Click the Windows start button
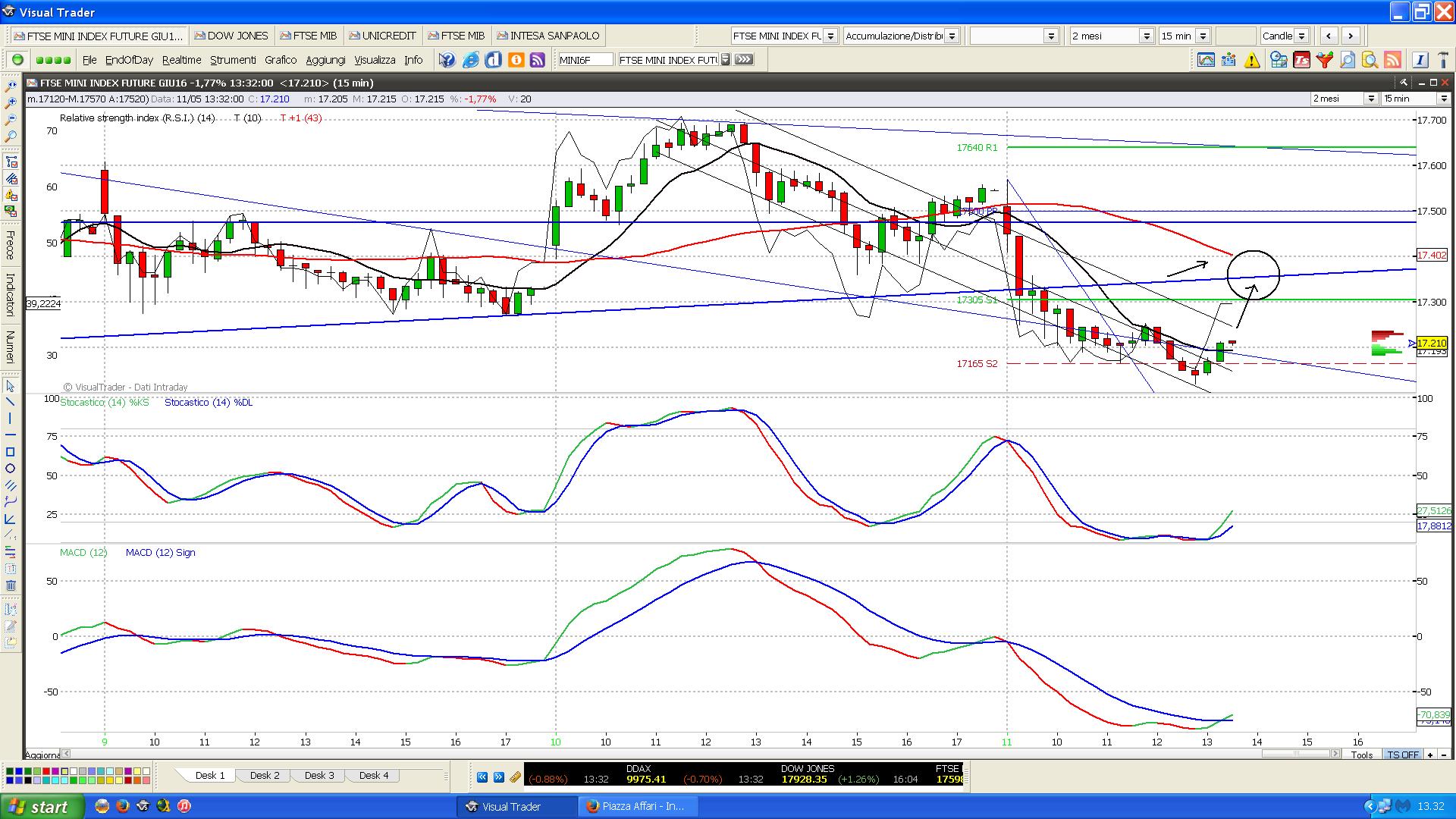This screenshot has width=1456, height=819. (42, 806)
